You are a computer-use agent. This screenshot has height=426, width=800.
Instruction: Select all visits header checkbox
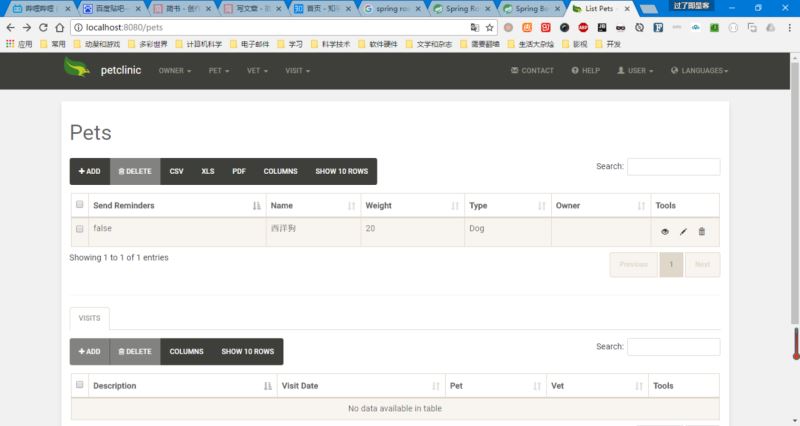pos(80,385)
